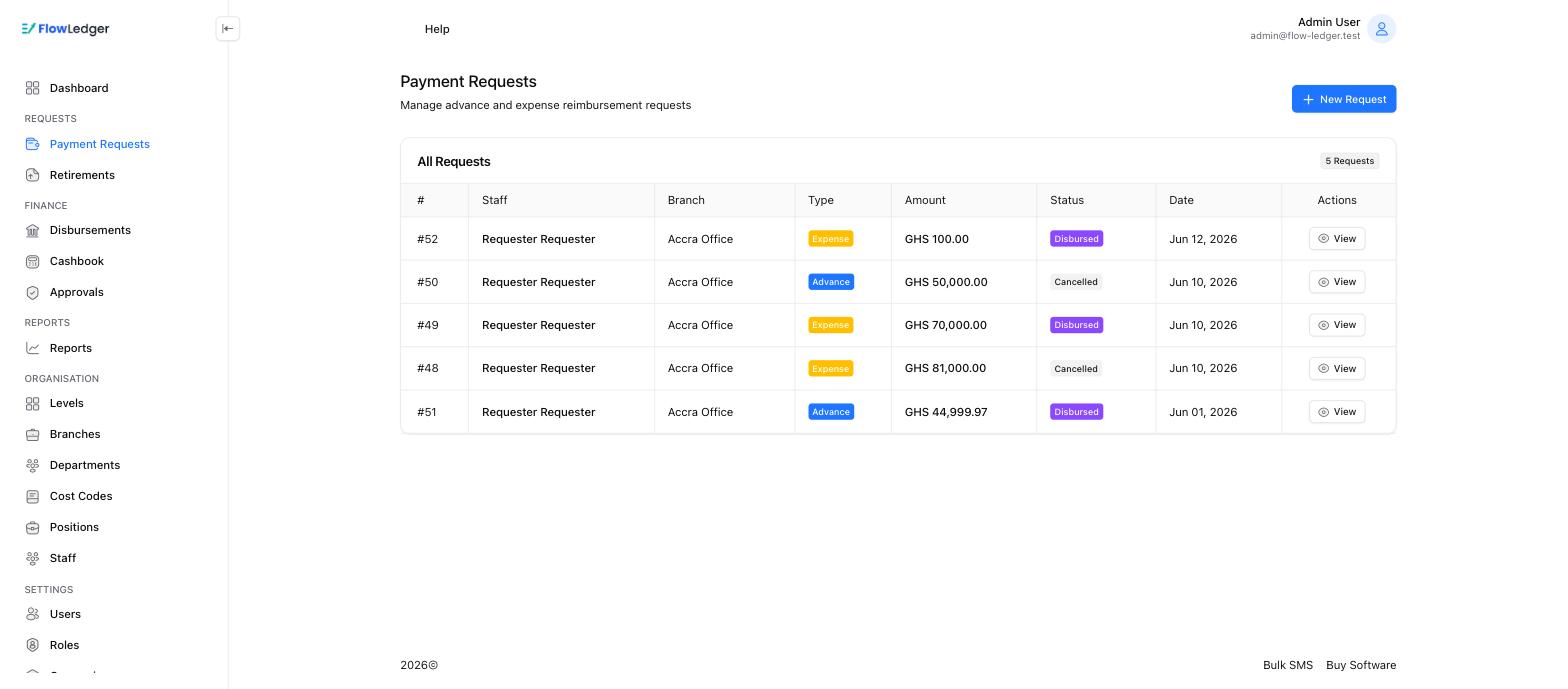The height and width of the screenshot is (689, 1568).
Task: Go to Retirements in the sidebar
Action: (x=82, y=175)
